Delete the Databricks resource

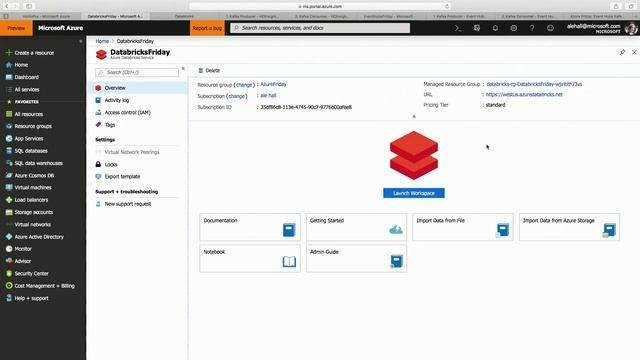click(209, 71)
